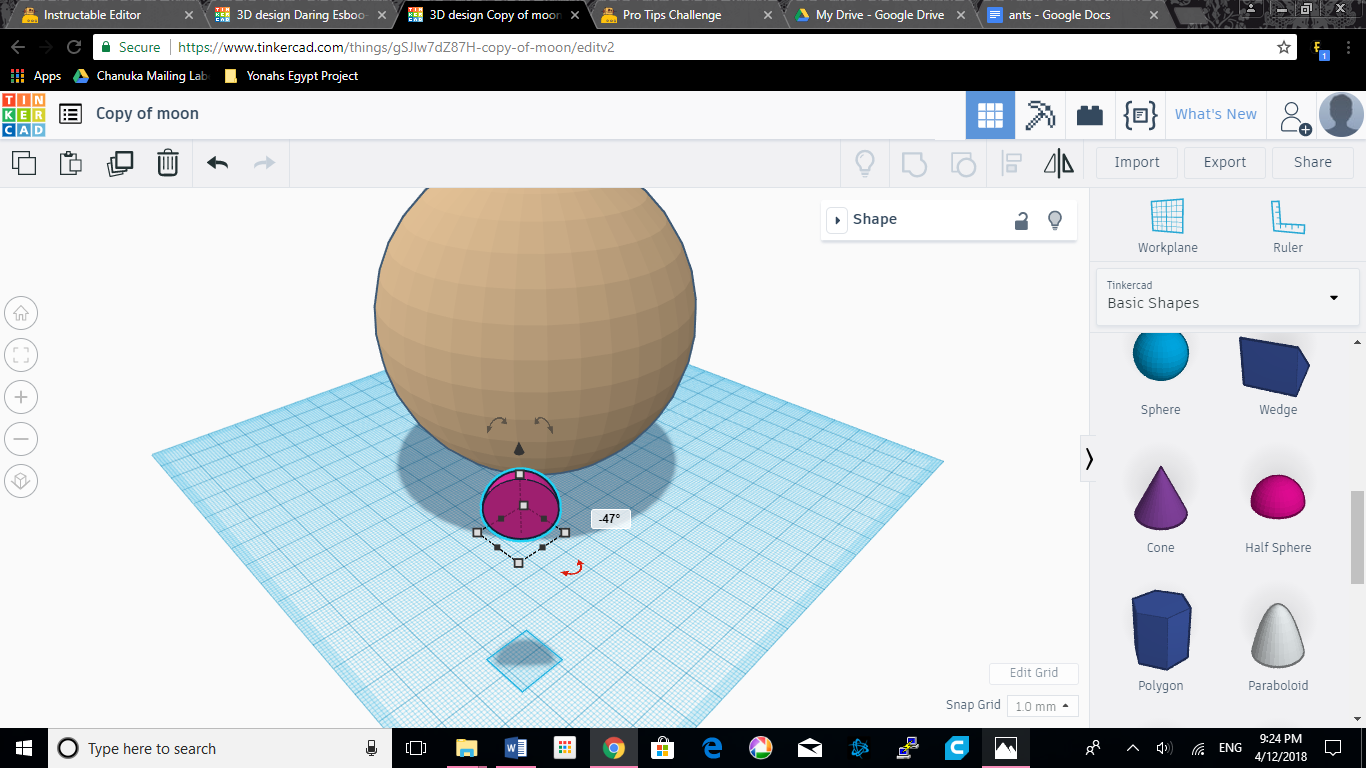
Task: Expand the Shape inspector panel
Action: [x=836, y=220]
